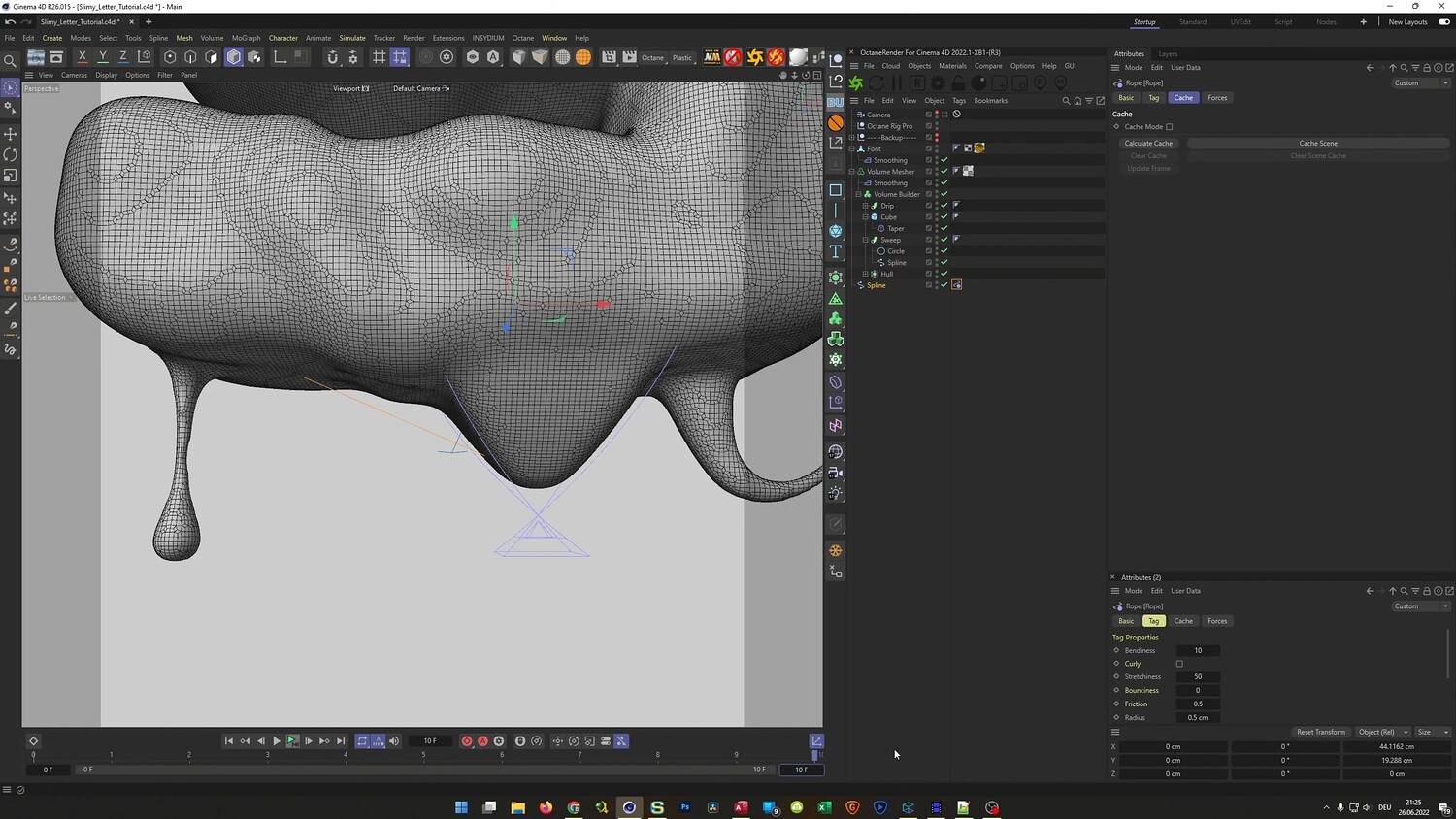Toggle autokeying red A icon
The image size is (1456, 819).
(482, 741)
